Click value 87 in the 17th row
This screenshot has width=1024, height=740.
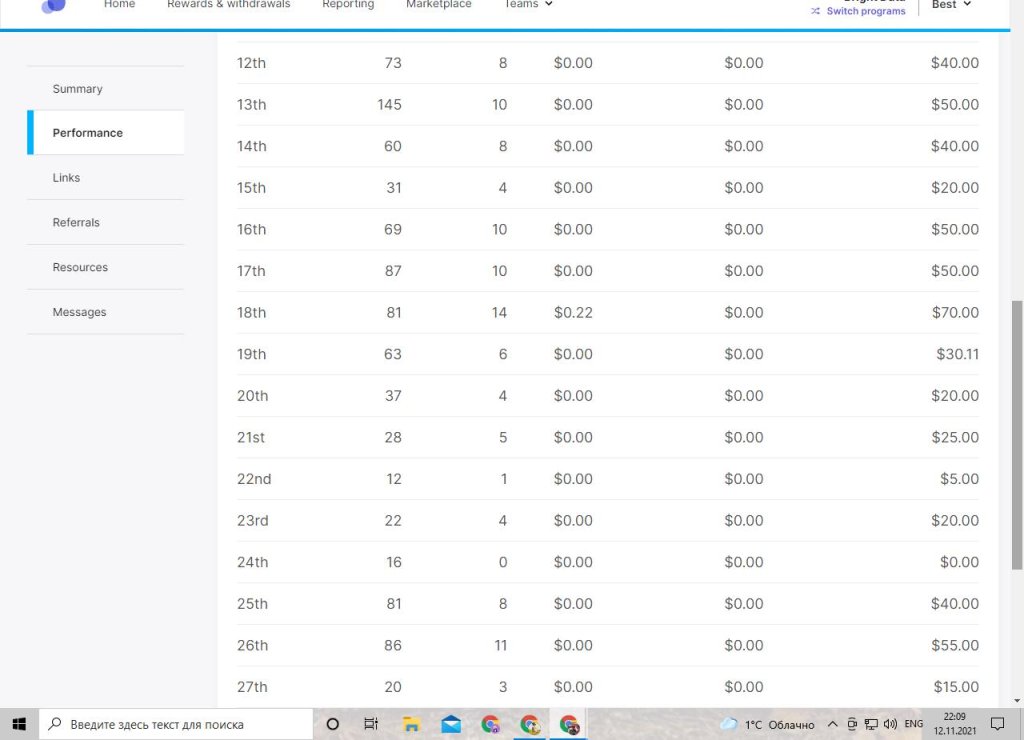pos(393,271)
